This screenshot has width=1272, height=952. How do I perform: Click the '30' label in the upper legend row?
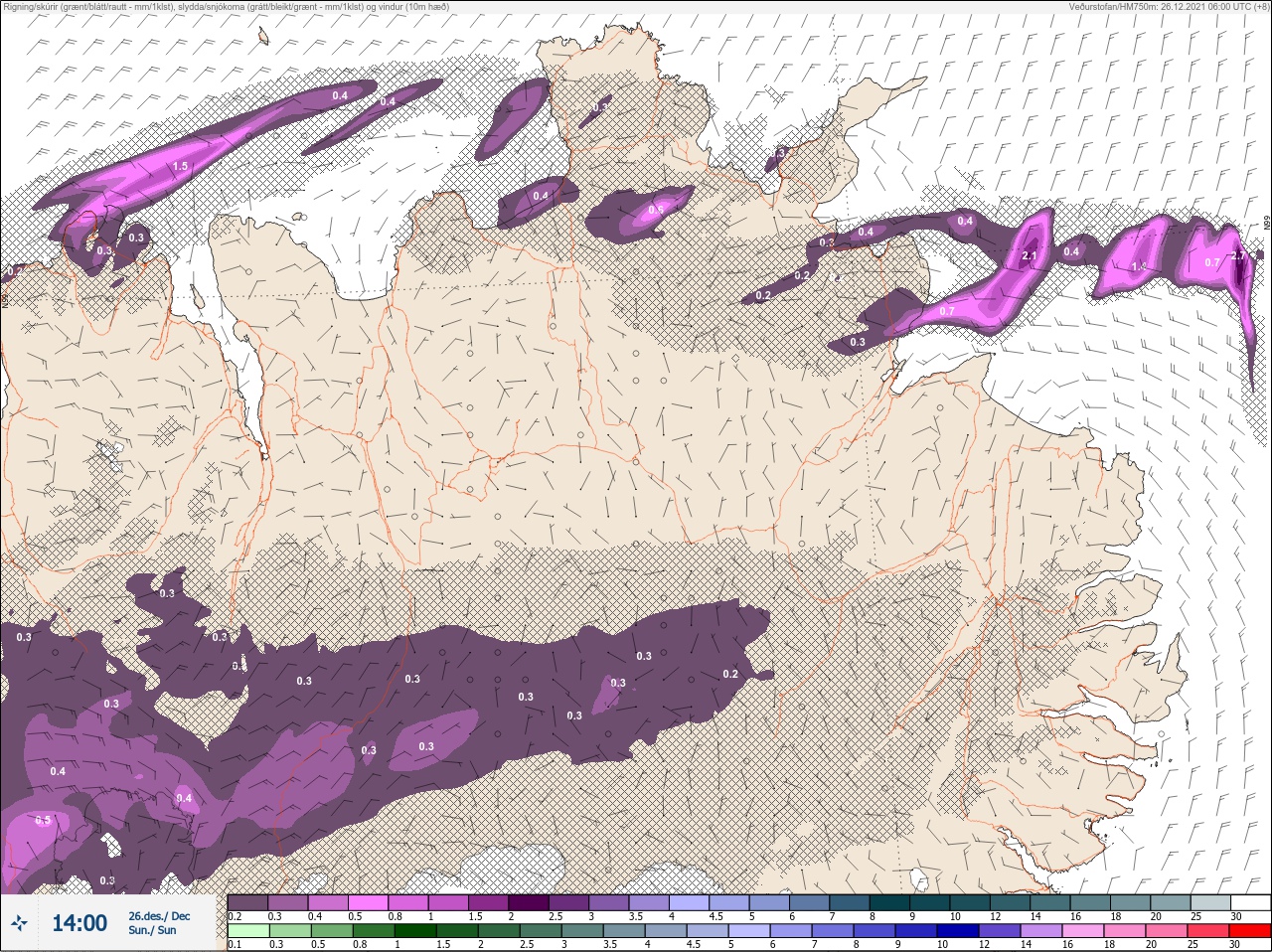[x=1236, y=916]
